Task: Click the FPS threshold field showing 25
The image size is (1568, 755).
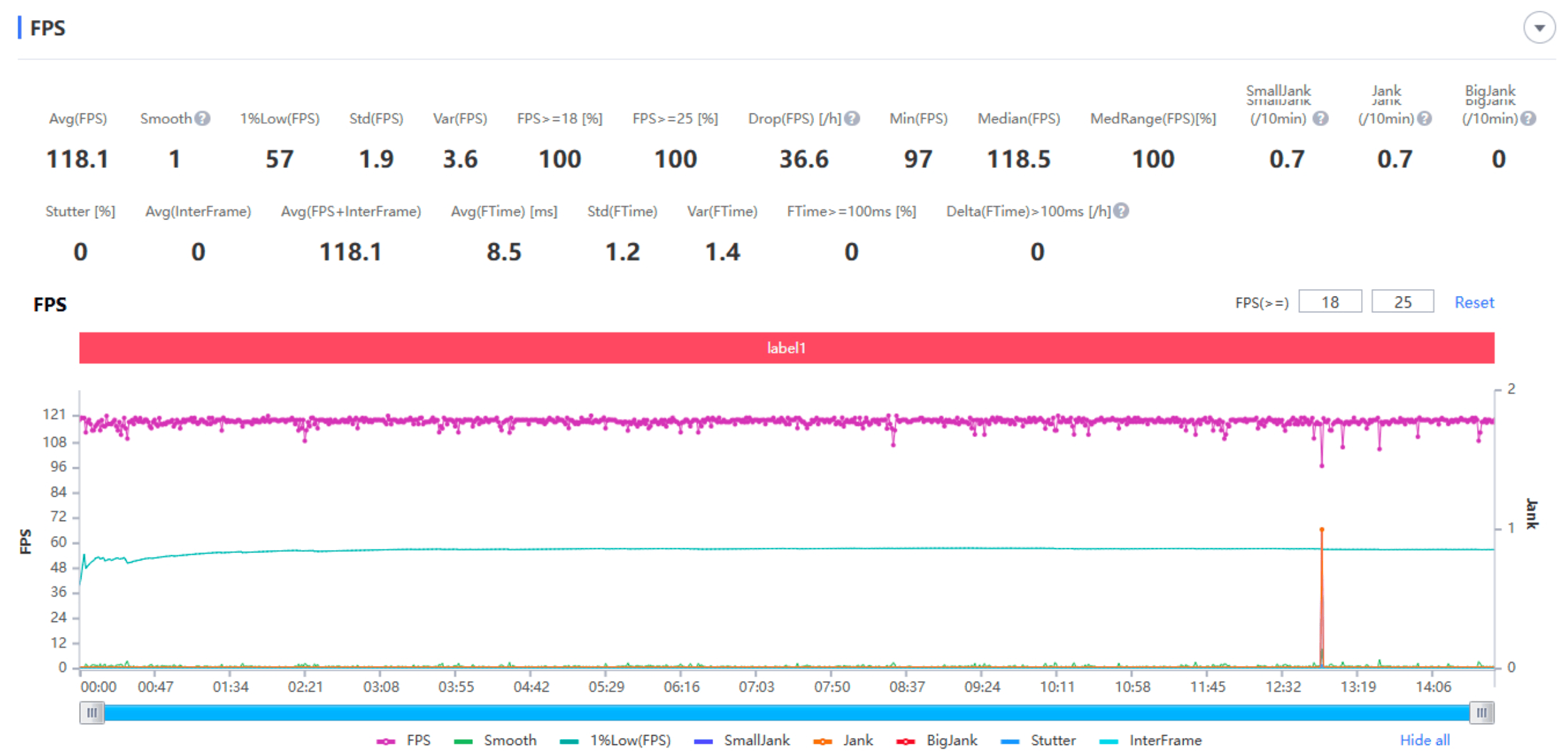Action: pos(1402,302)
